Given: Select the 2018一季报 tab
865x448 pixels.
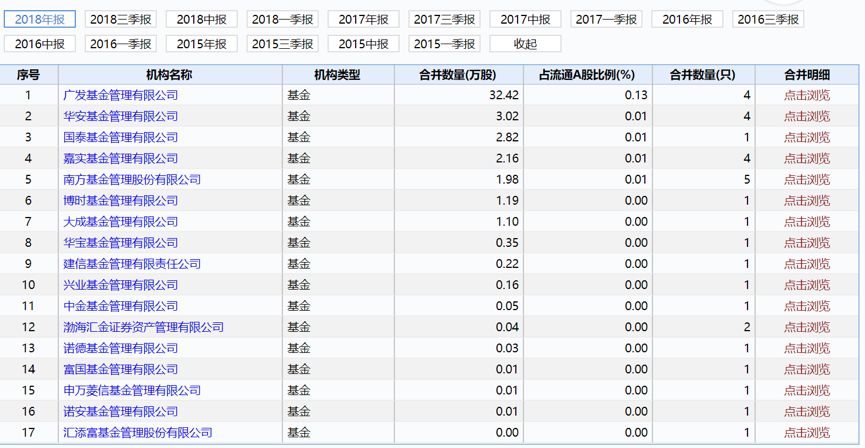Looking at the screenshot, I should [282, 19].
